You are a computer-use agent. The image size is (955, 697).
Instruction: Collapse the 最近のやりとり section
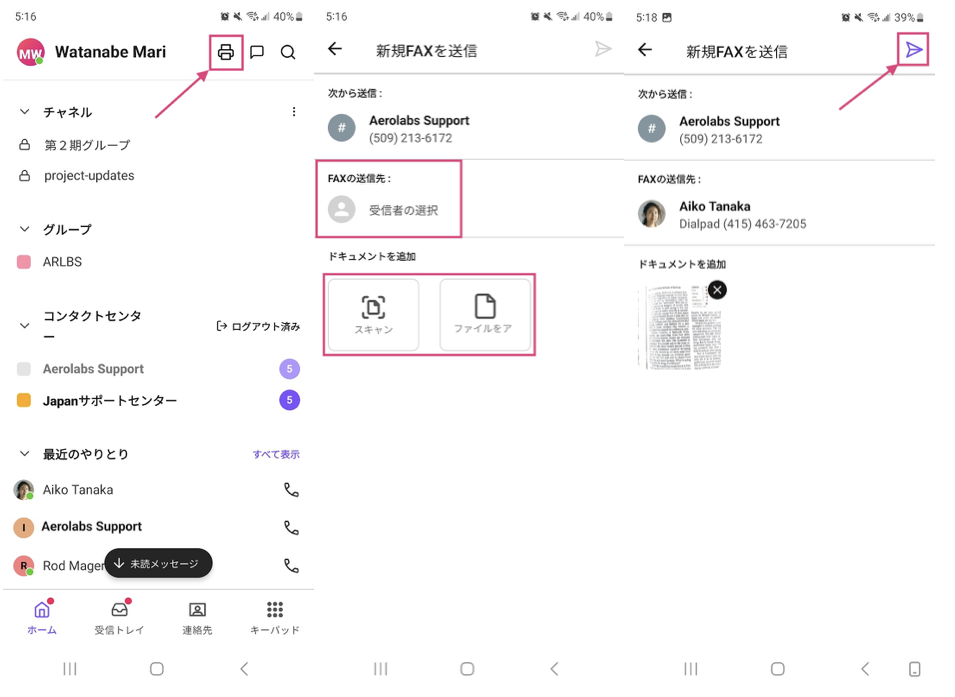coord(25,454)
